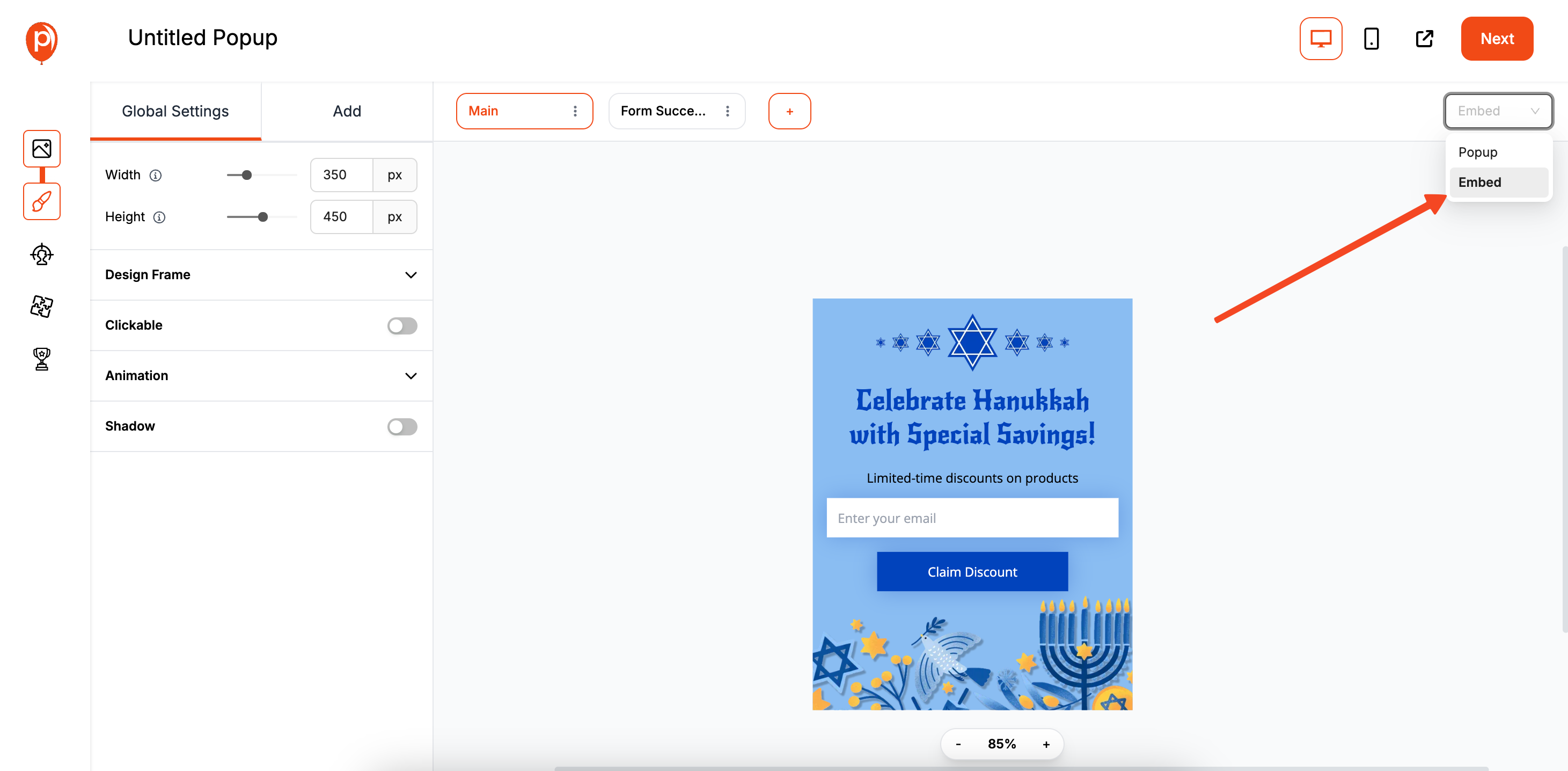Select the brush Customize sidebar icon

pyautogui.click(x=41, y=201)
